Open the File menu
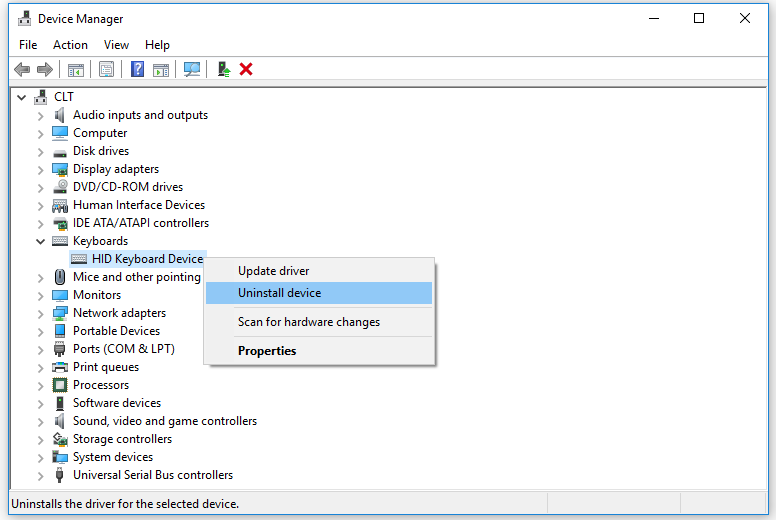The width and height of the screenshot is (776, 520). tap(28, 45)
